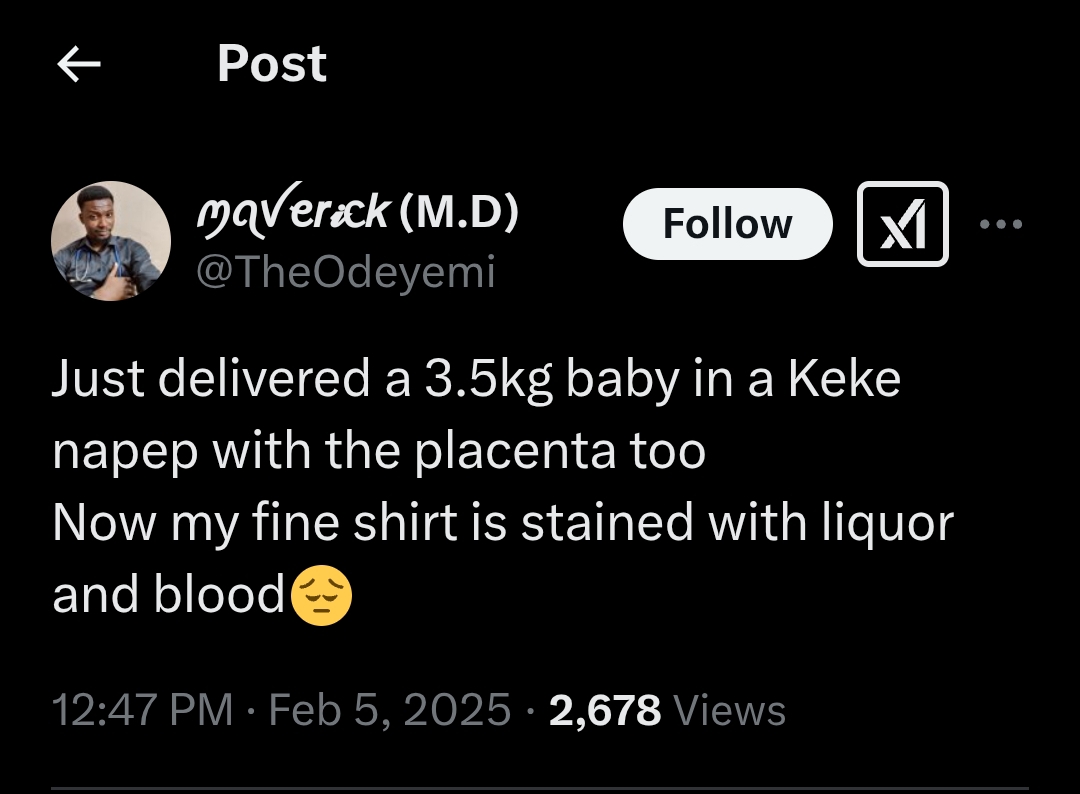
Task: Tap the word "placenta" in the post
Action: (514, 452)
